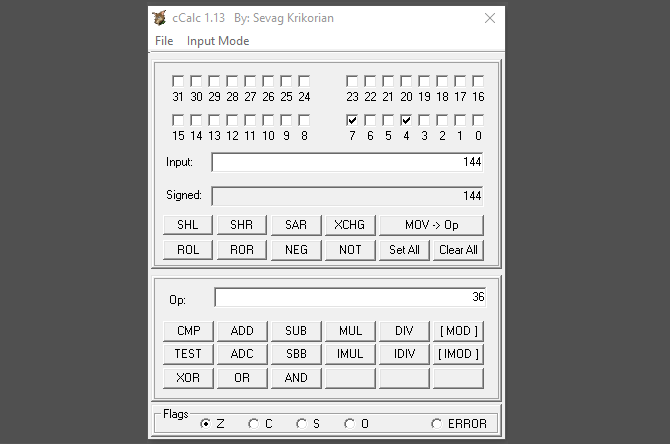The height and width of the screenshot is (444, 670).
Task: Open the Input Mode menu
Action: 218,41
